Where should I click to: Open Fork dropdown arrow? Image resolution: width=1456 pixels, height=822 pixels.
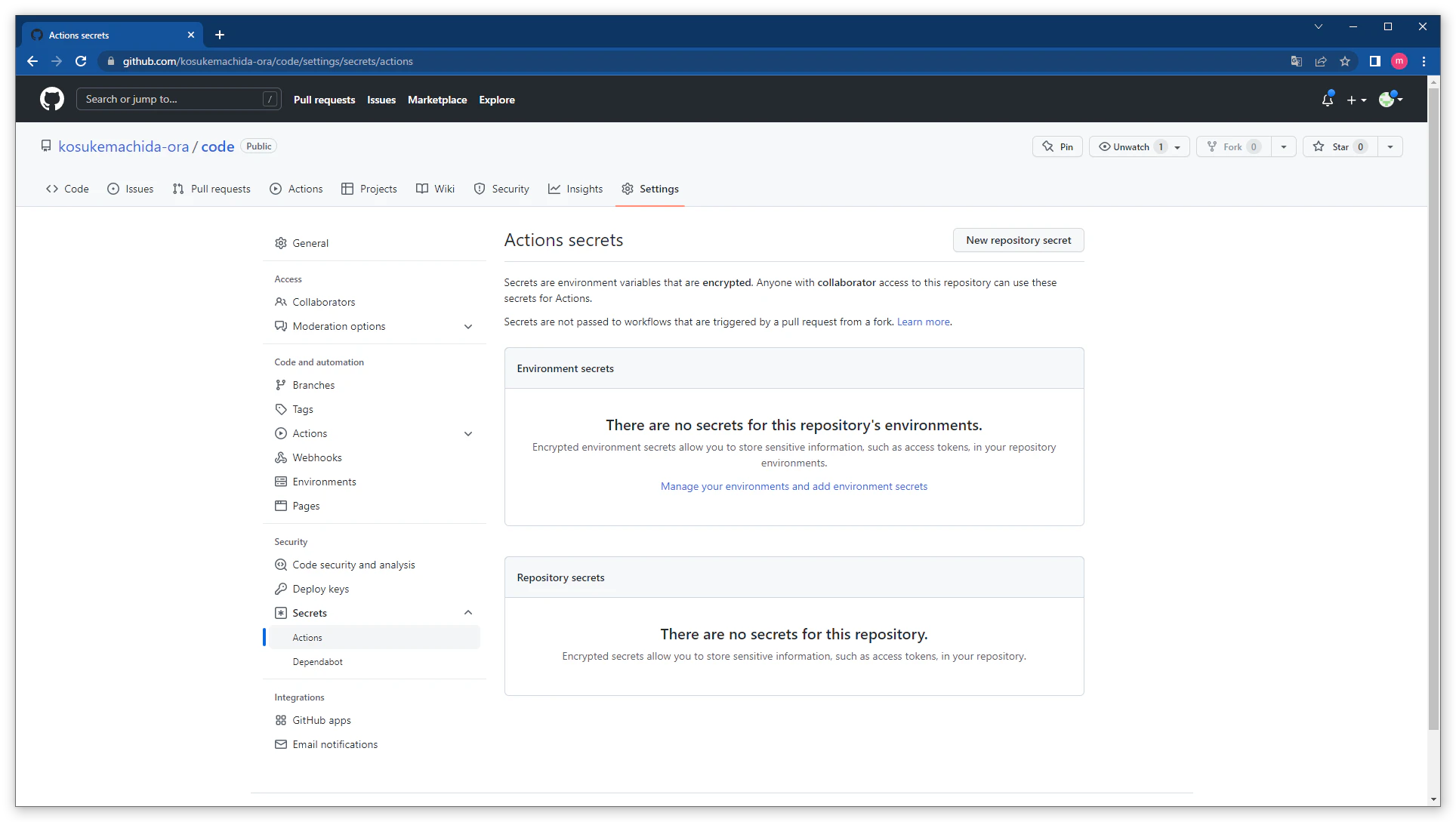tap(1284, 146)
